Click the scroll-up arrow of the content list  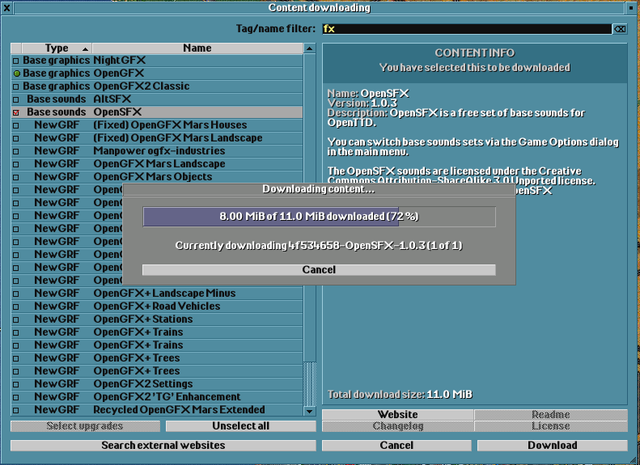tap(309, 48)
